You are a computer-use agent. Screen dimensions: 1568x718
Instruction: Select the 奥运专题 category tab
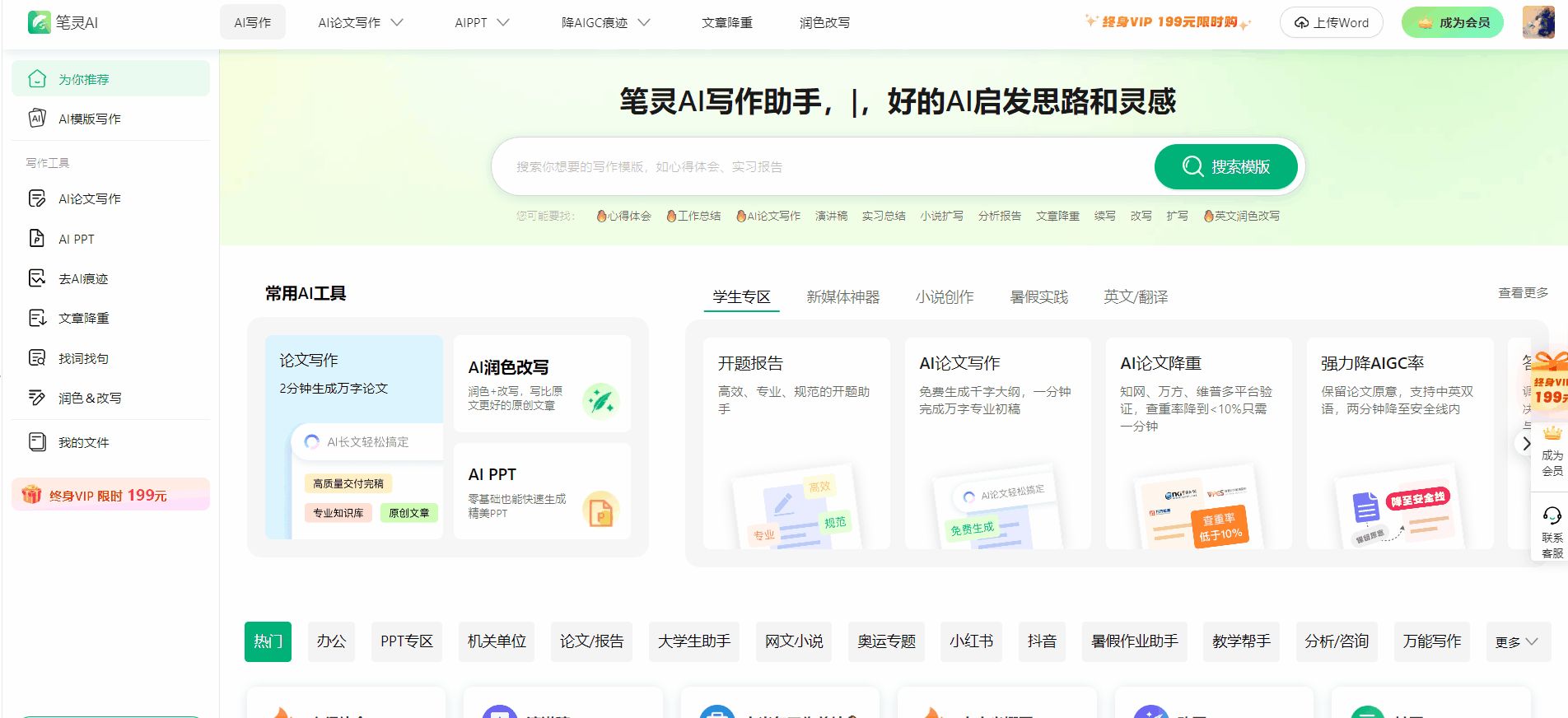click(886, 641)
